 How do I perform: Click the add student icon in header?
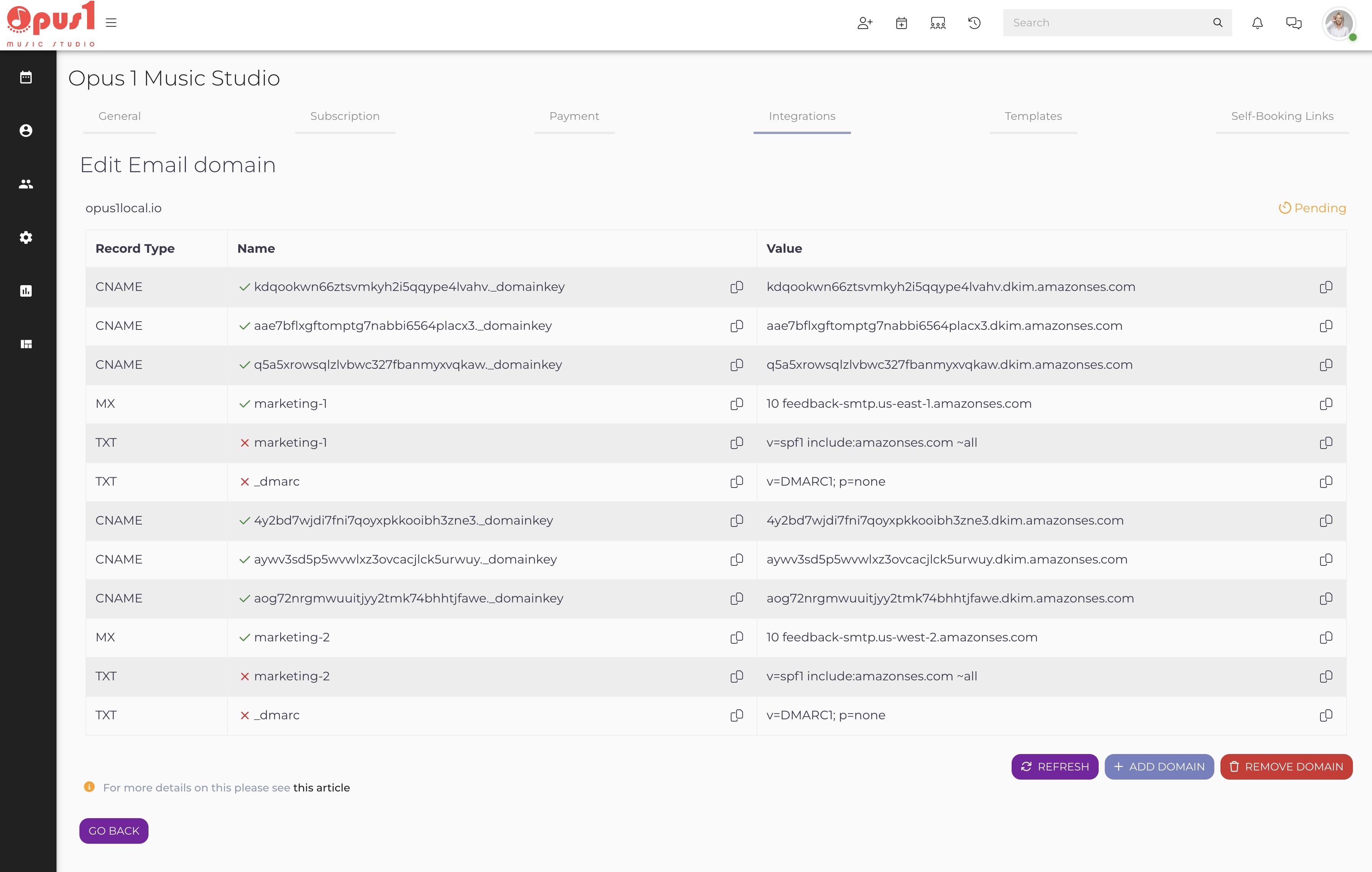tap(865, 23)
